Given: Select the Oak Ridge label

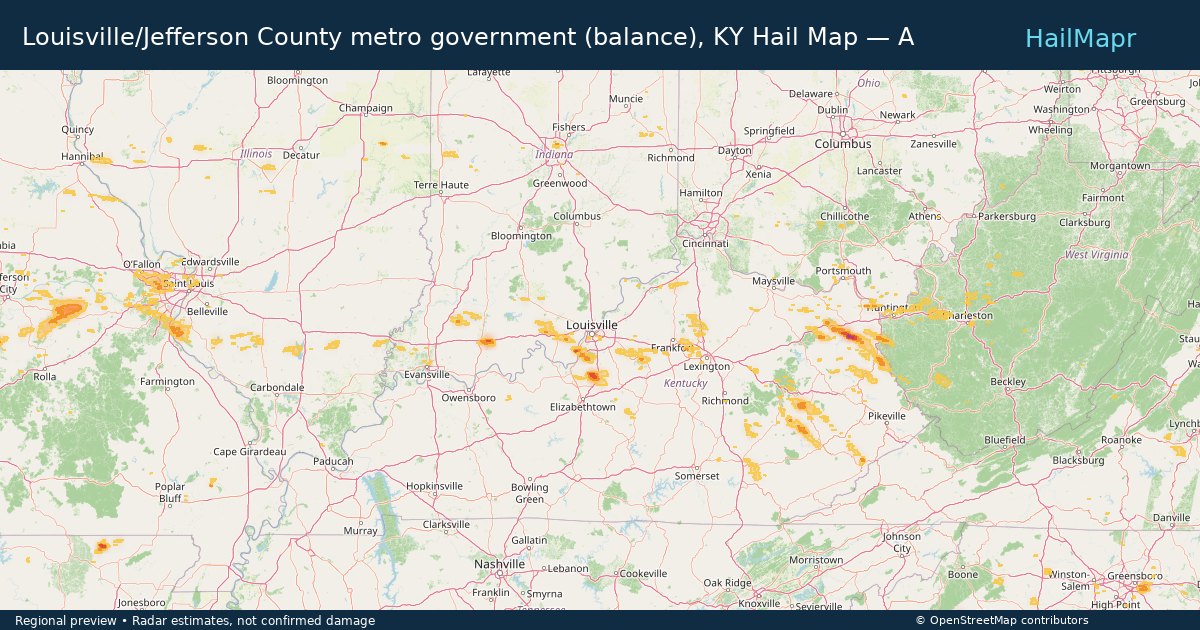Looking at the screenshot, I should click(727, 583).
